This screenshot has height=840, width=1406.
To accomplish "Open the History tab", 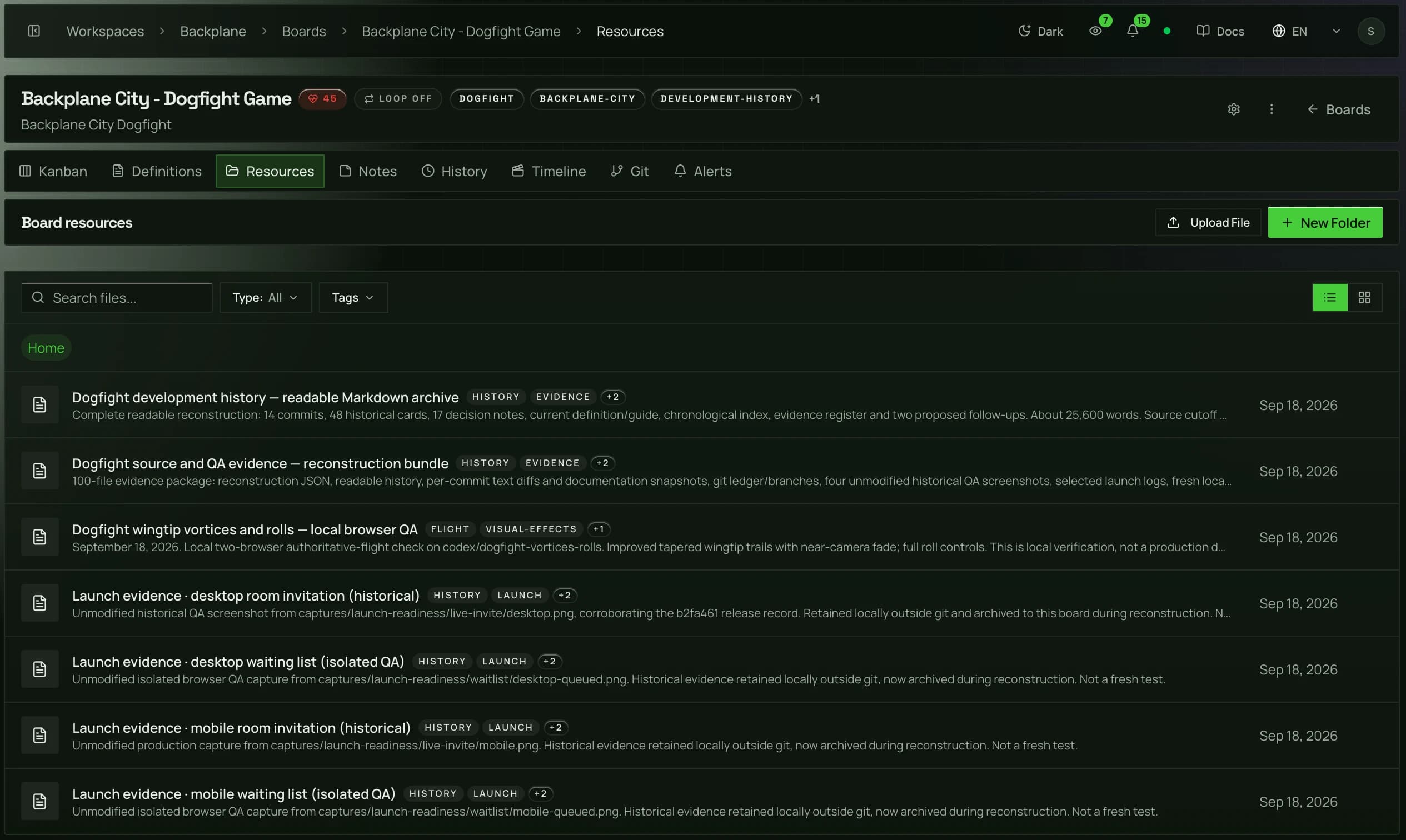I will tap(454, 171).
